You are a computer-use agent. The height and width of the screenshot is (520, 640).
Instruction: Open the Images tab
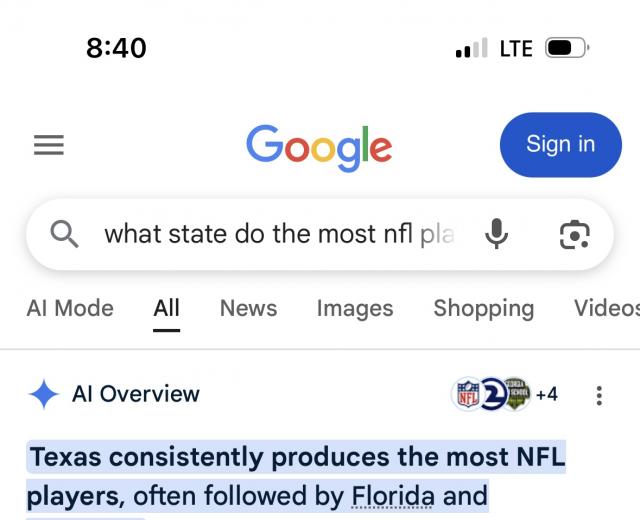[x=355, y=308]
